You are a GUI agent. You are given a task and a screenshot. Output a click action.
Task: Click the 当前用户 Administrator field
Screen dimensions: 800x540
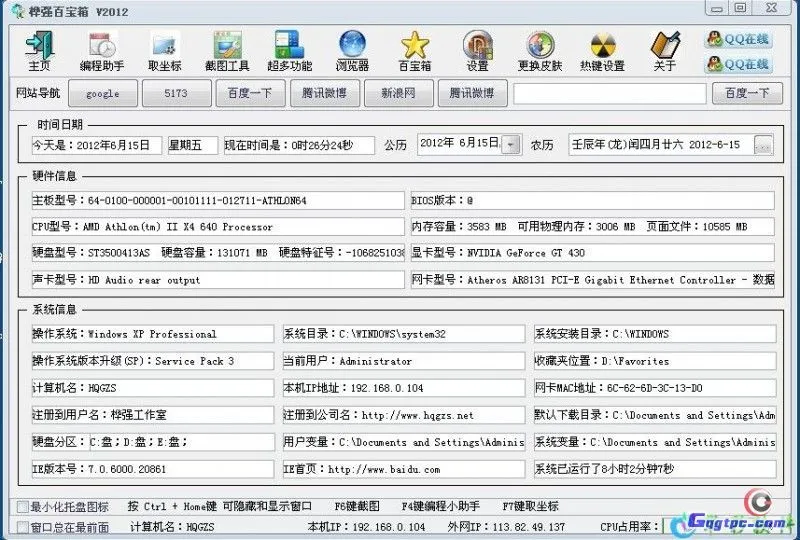[404, 361]
